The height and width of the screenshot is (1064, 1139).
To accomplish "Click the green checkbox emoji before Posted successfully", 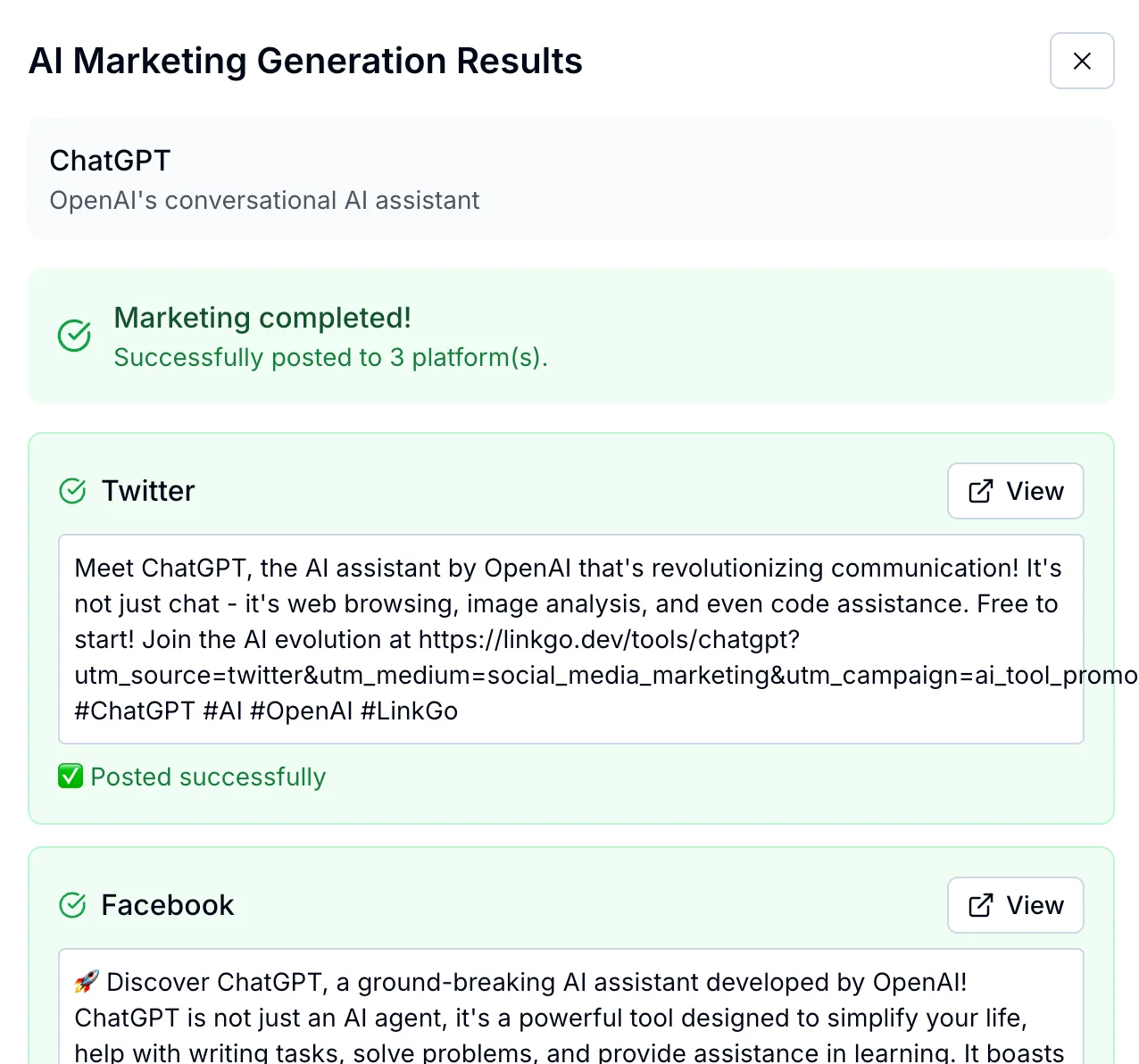I will tap(71, 776).
